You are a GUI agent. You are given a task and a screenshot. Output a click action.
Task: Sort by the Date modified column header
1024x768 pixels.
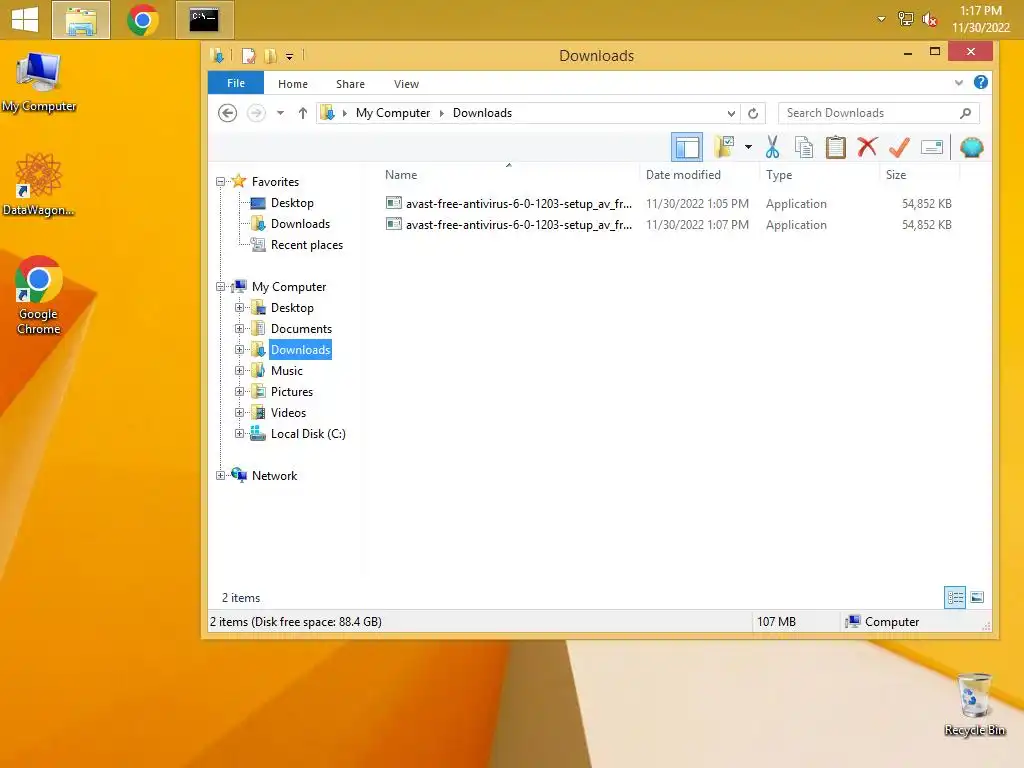(x=683, y=174)
